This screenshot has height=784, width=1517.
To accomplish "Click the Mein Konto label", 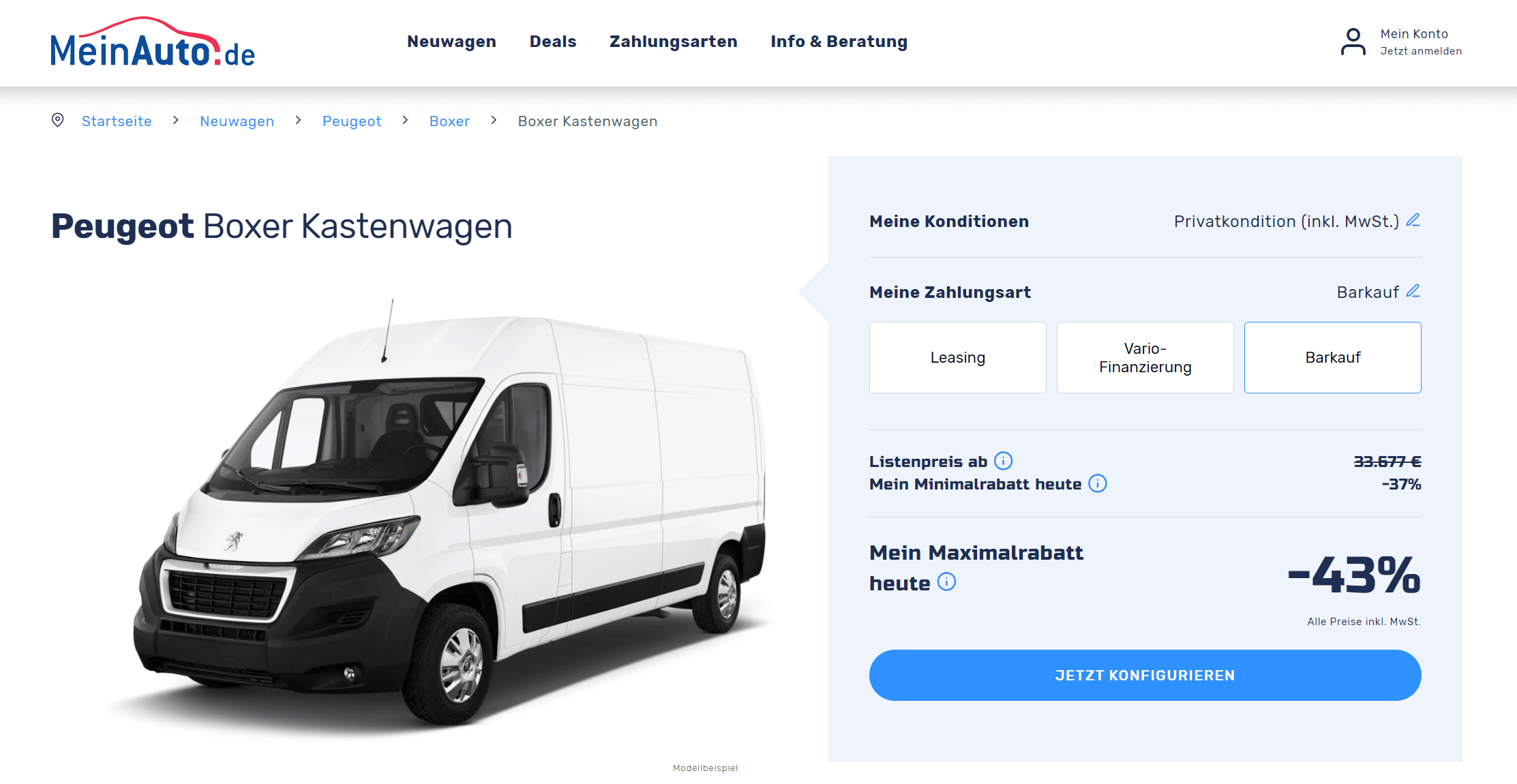I will pos(1414,34).
